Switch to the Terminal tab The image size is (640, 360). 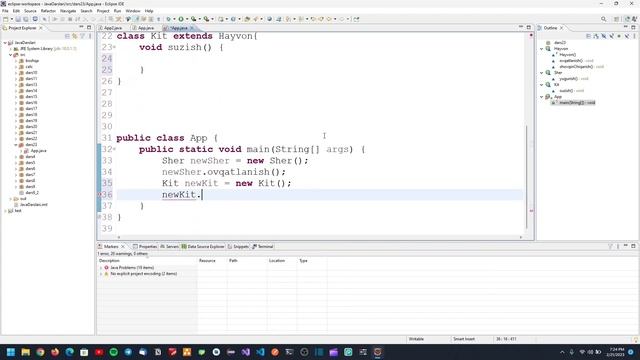click(262, 247)
